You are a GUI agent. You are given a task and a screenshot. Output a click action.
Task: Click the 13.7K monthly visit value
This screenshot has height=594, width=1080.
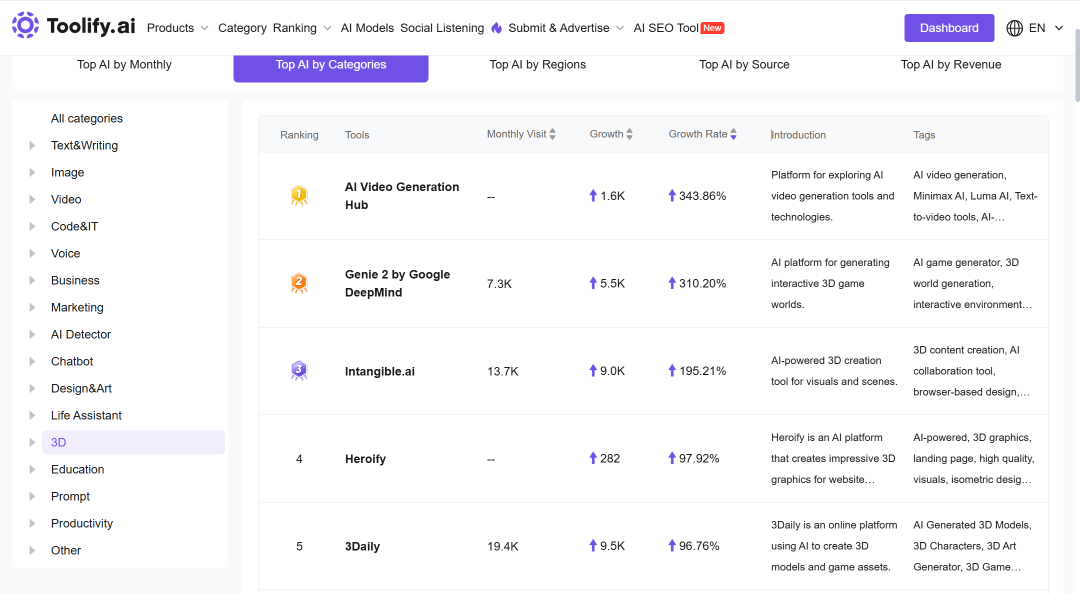pos(503,371)
